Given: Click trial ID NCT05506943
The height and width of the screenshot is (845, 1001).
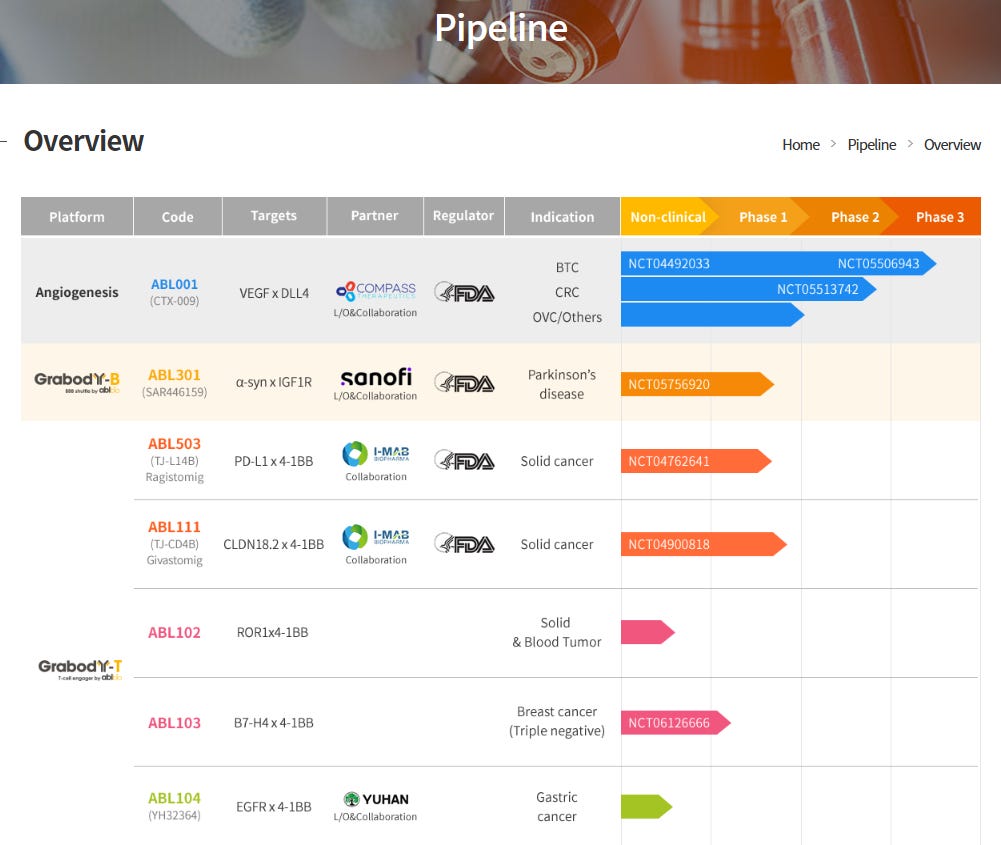Looking at the screenshot, I should 878,264.
